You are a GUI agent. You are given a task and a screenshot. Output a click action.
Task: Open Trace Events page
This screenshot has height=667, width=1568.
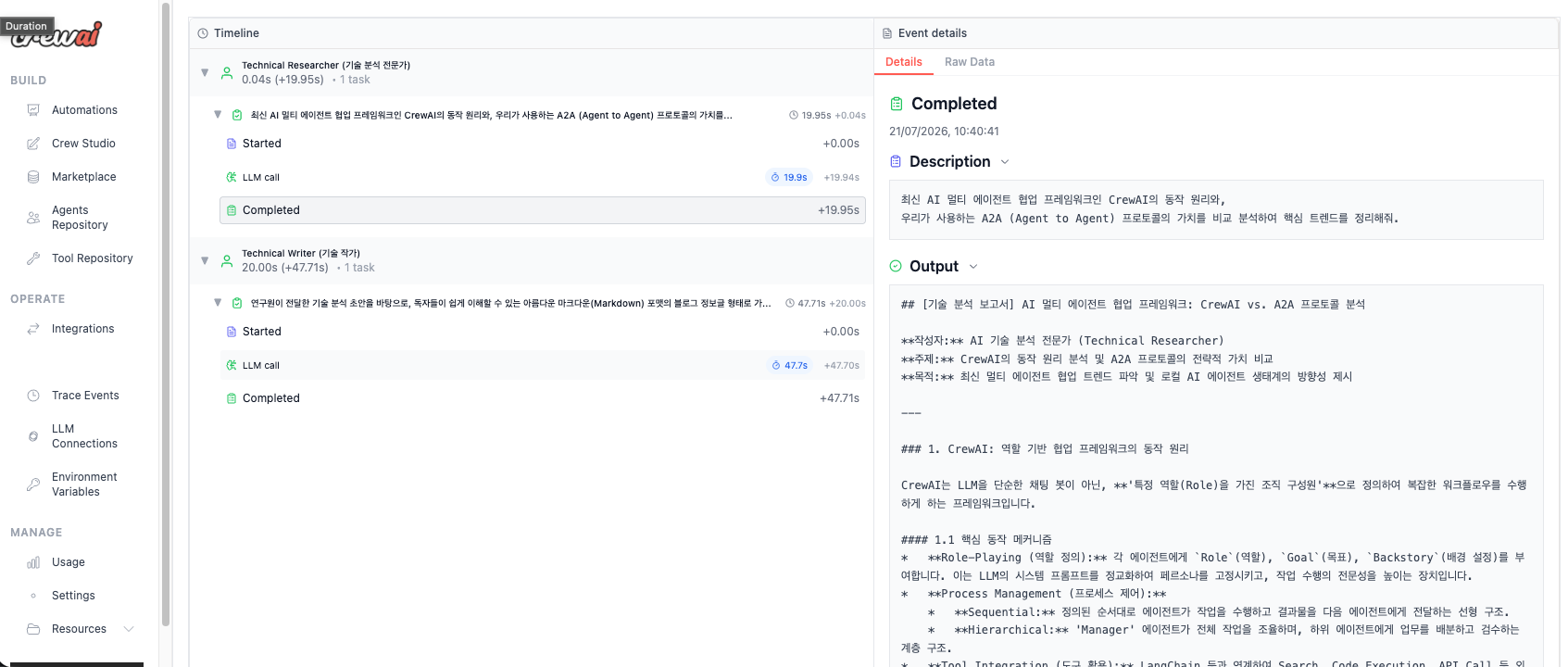click(x=85, y=396)
